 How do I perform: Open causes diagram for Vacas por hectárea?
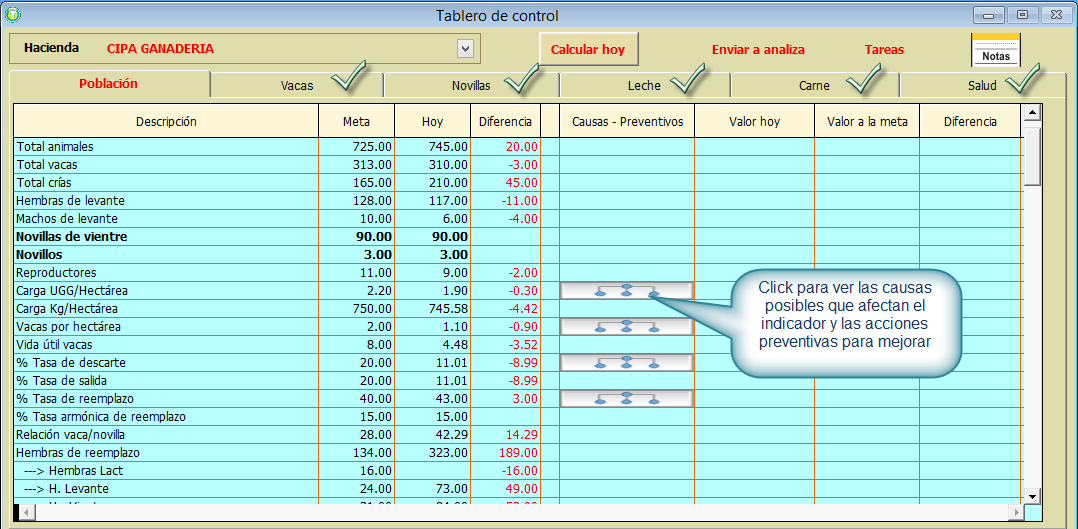[626, 326]
